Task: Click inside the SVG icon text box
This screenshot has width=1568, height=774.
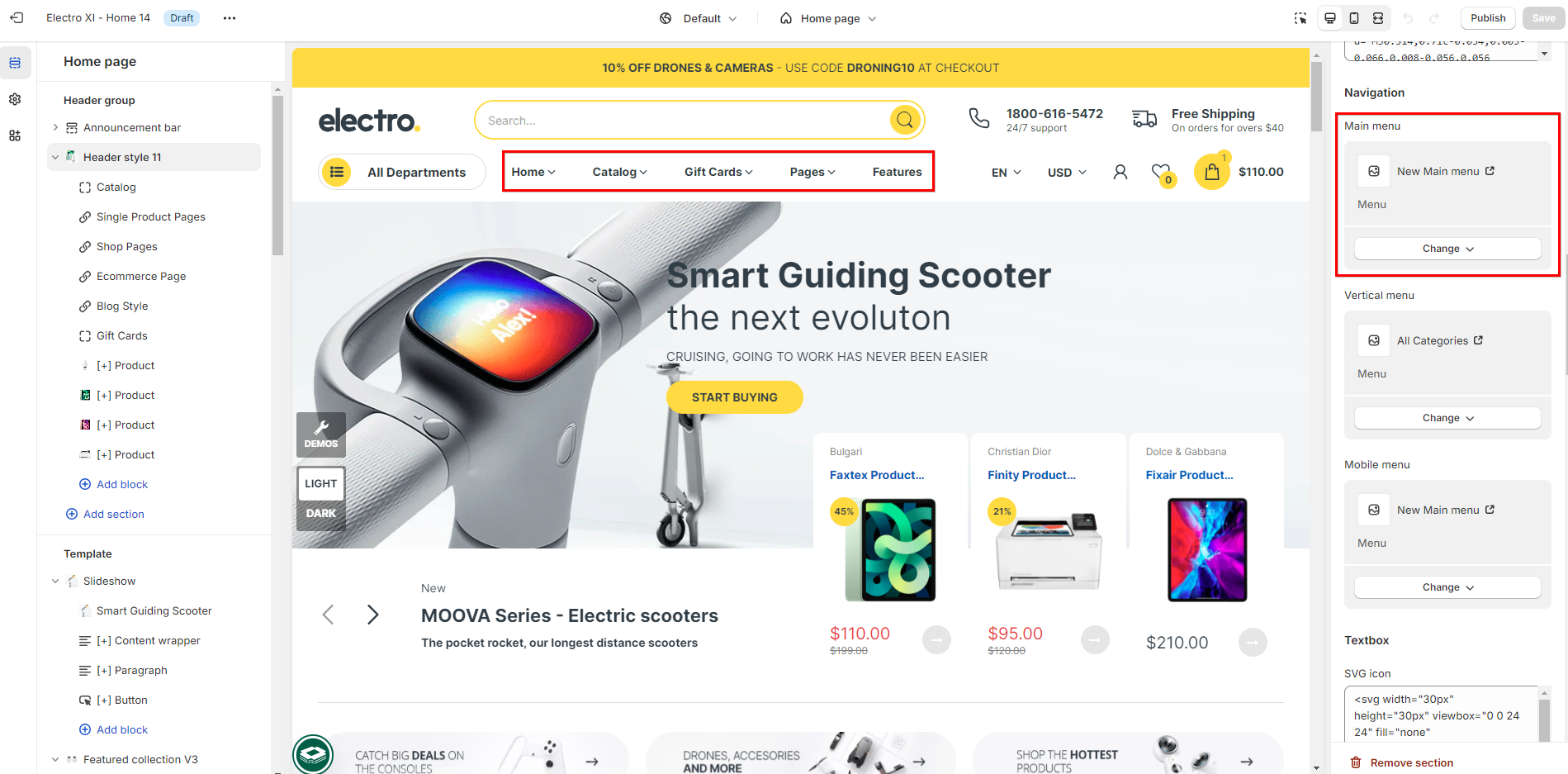Action: (x=1442, y=715)
